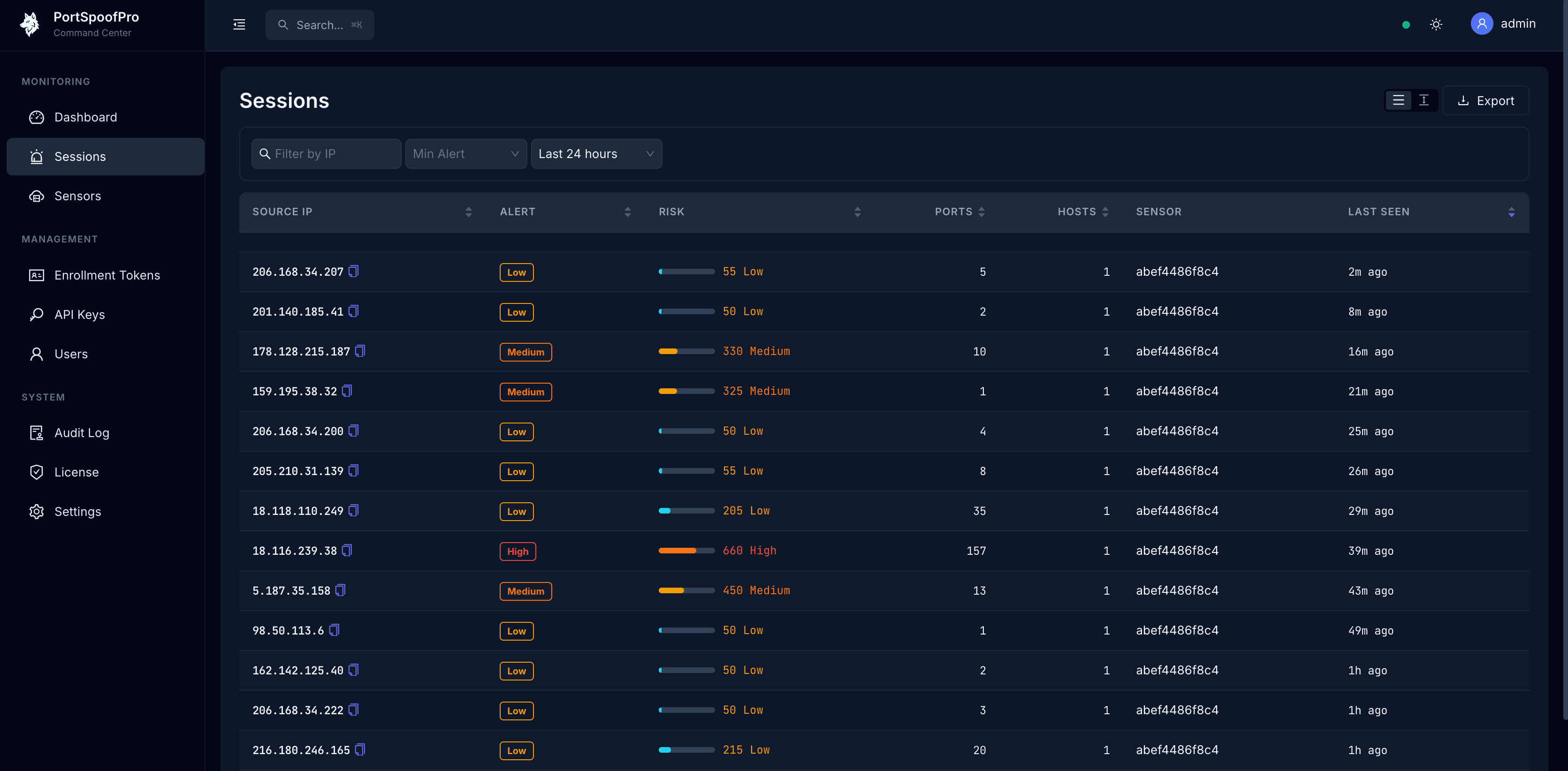The height and width of the screenshot is (771, 1568).
Task: Open the Sensors monitoring page
Action: [x=77, y=196]
